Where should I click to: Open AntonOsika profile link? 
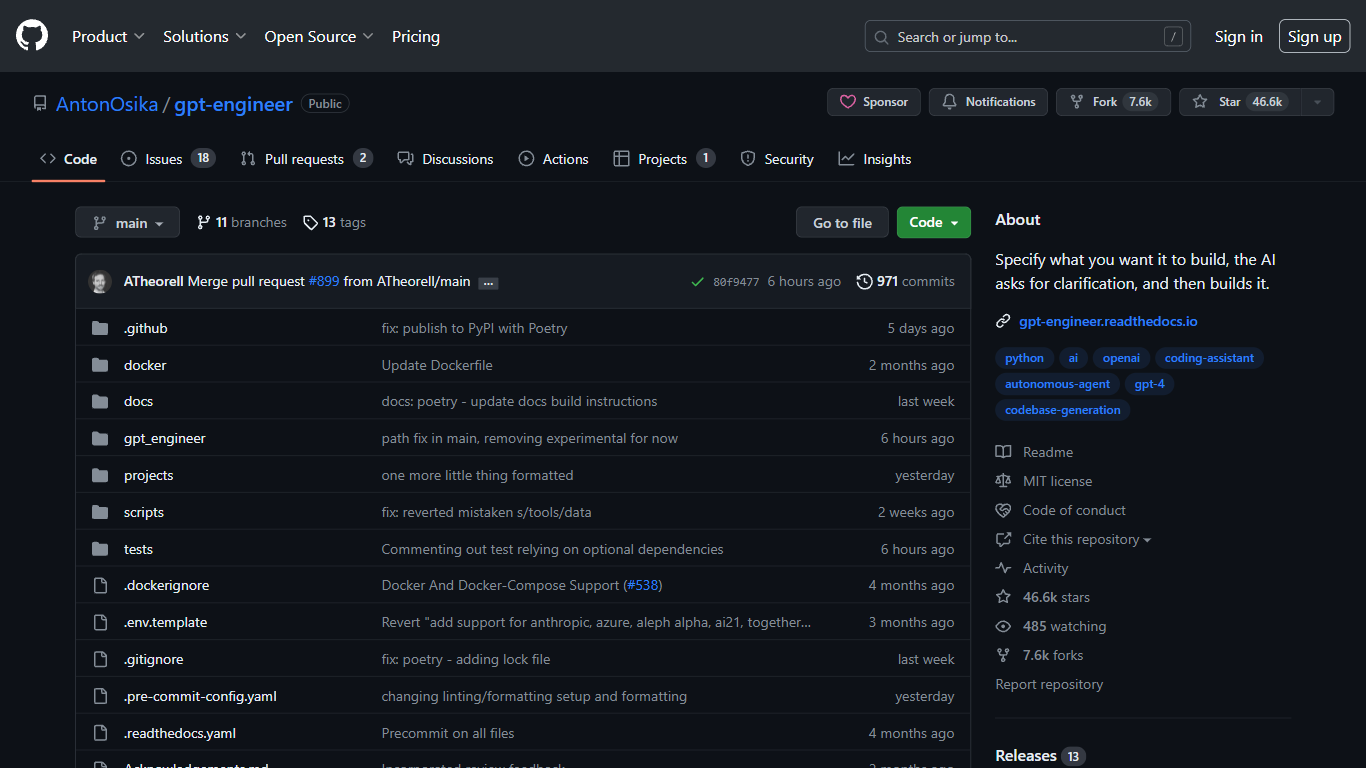[107, 104]
